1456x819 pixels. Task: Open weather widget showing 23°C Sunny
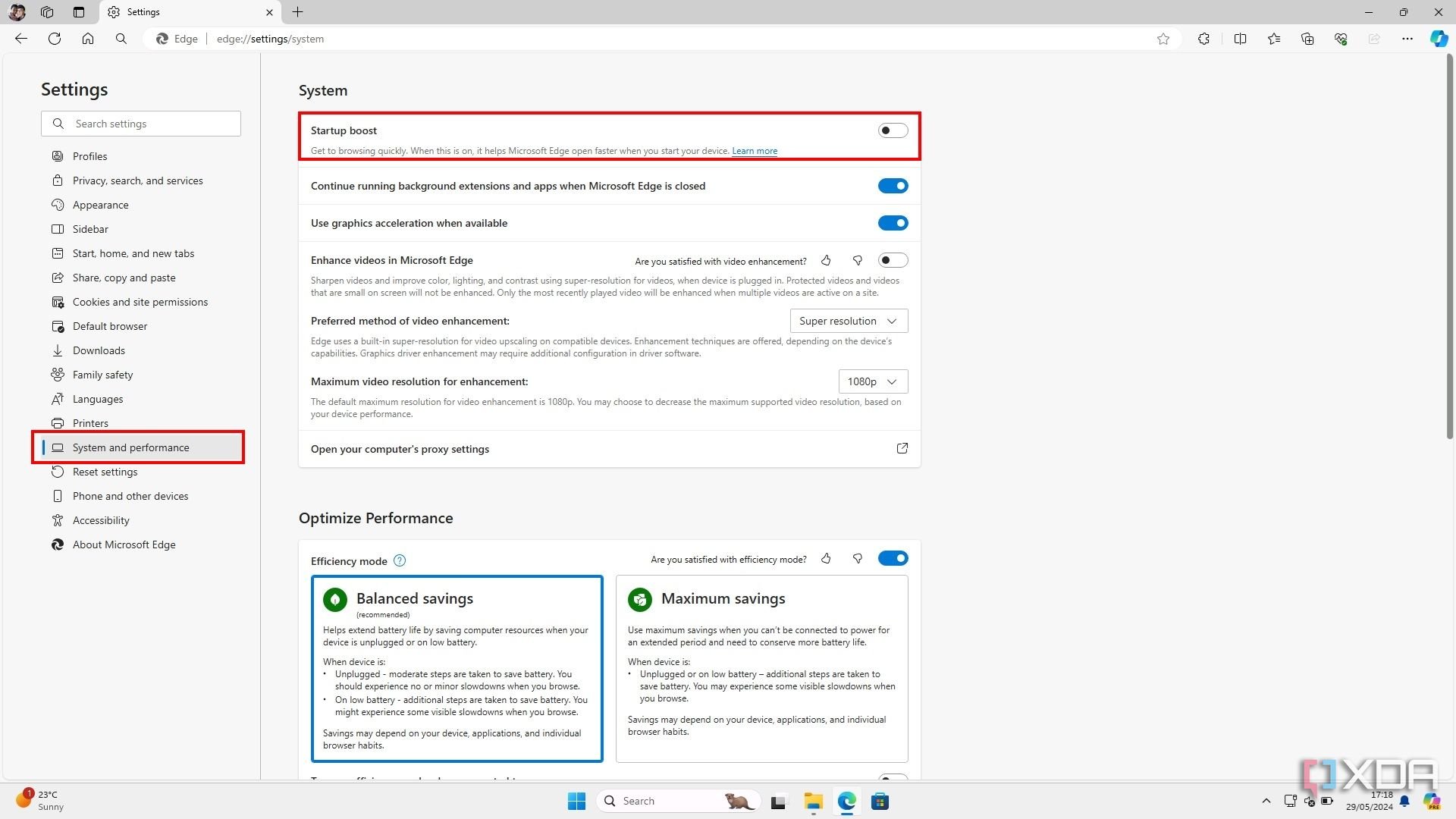(x=41, y=800)
